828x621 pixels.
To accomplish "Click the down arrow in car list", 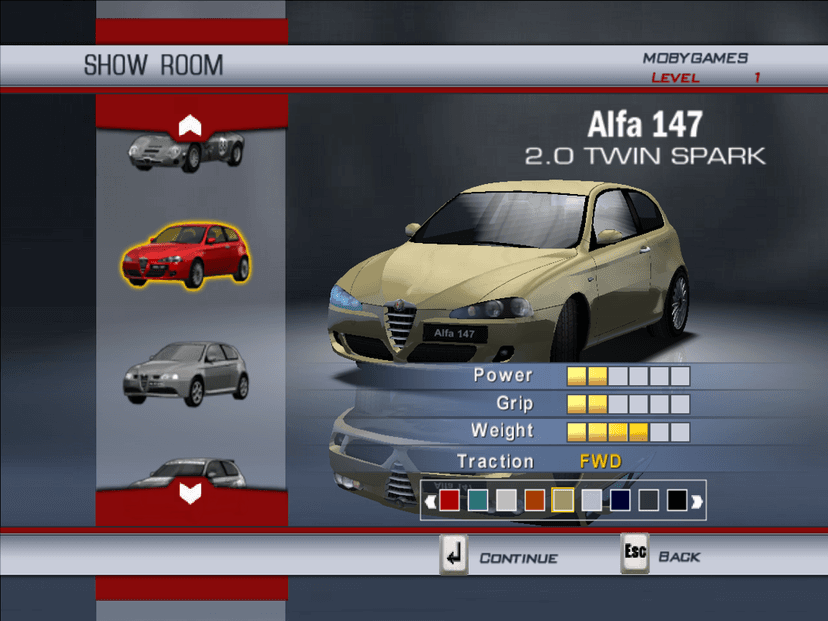I will coord(190,493).
